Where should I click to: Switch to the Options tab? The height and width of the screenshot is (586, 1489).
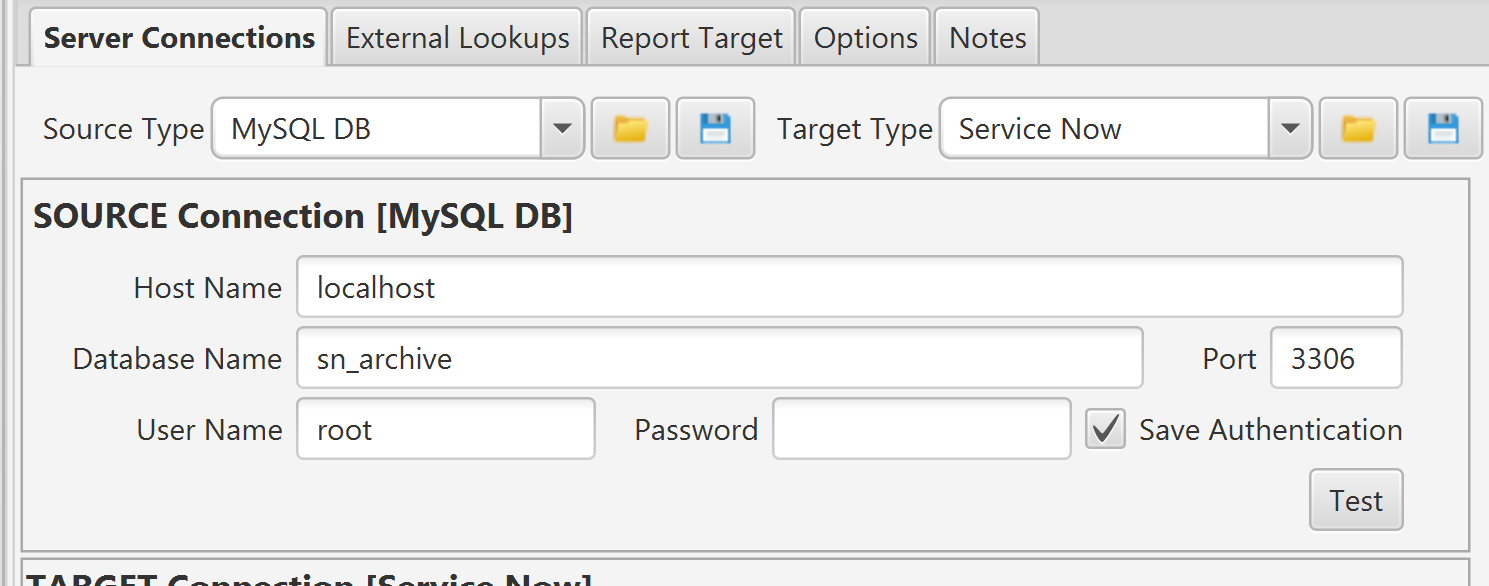click(866, 38)
